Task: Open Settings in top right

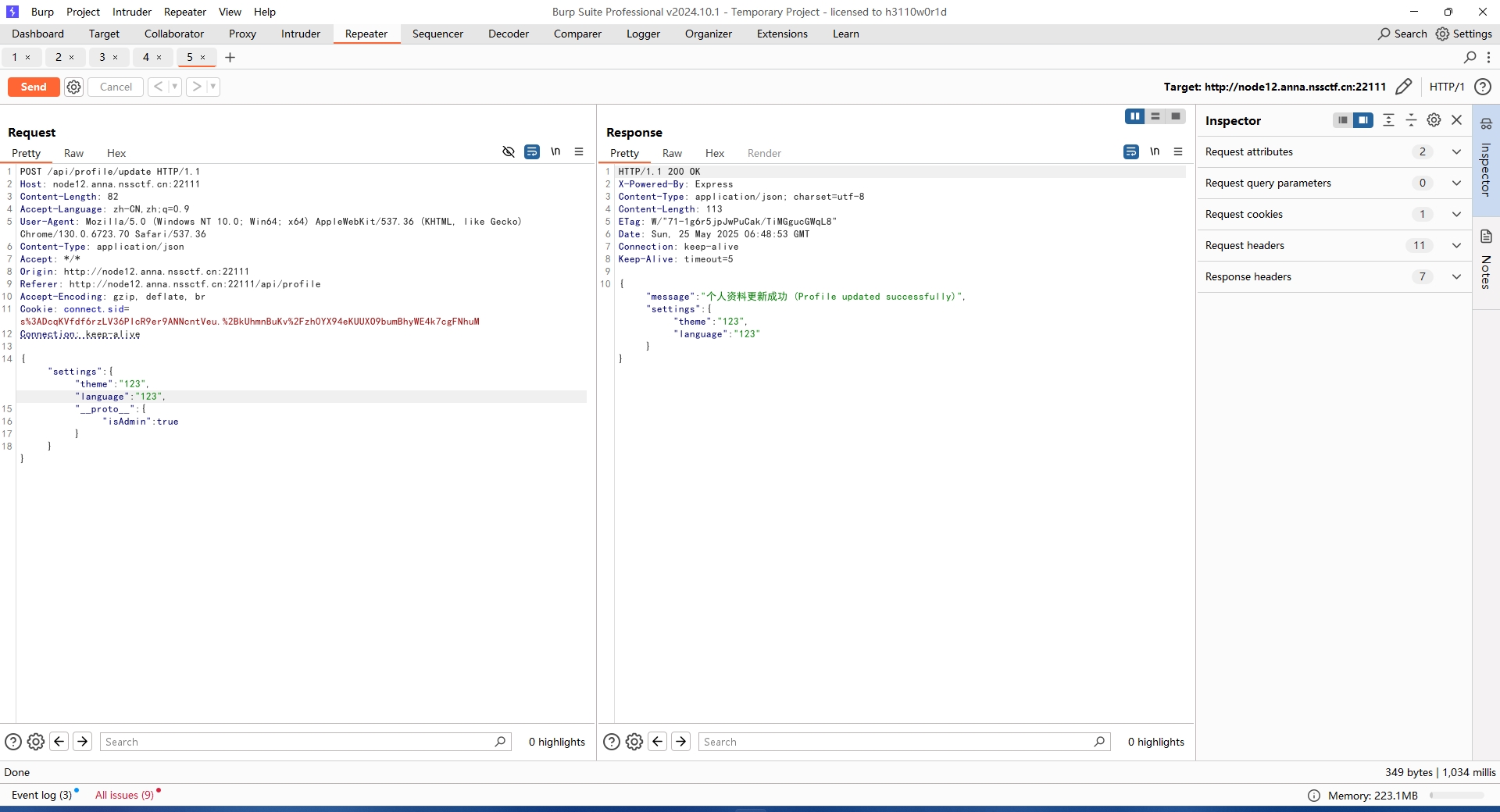Action: point(1464,34)
